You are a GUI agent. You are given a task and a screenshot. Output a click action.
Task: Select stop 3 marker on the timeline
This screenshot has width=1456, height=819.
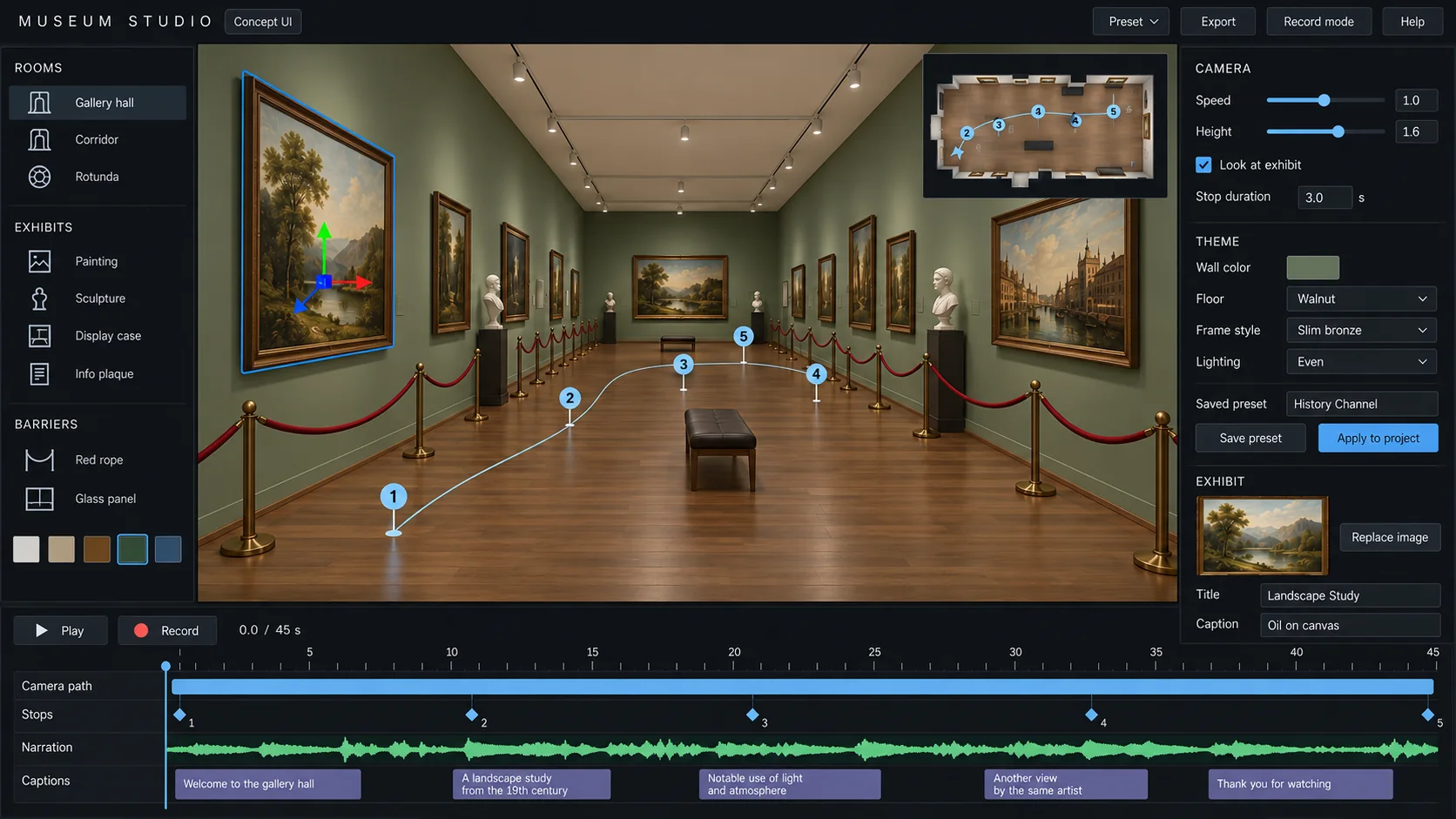coord(752,715)
